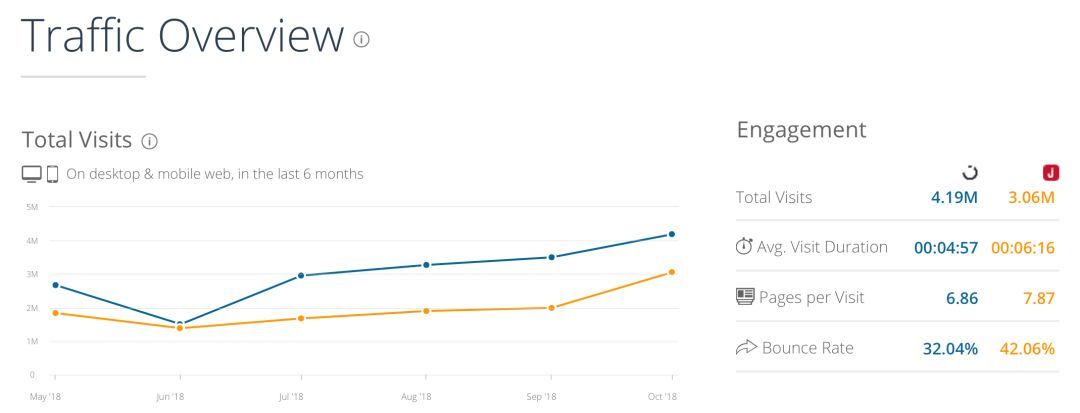Click the mobile phone icon
This screenshot has height=413, width=1080.
click(52, 174)
